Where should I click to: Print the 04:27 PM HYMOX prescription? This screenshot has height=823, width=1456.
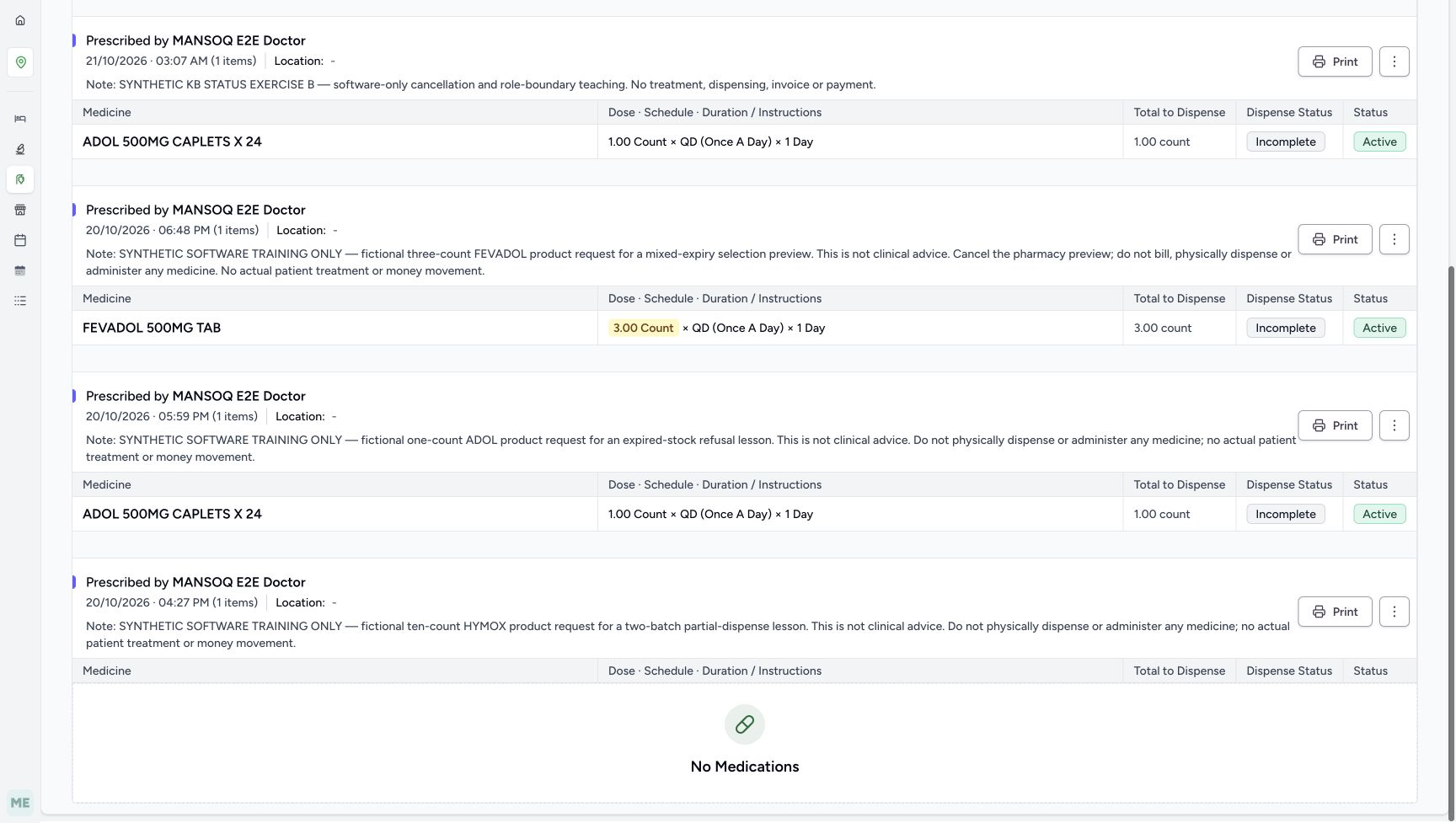click(x=1335, y=612)
